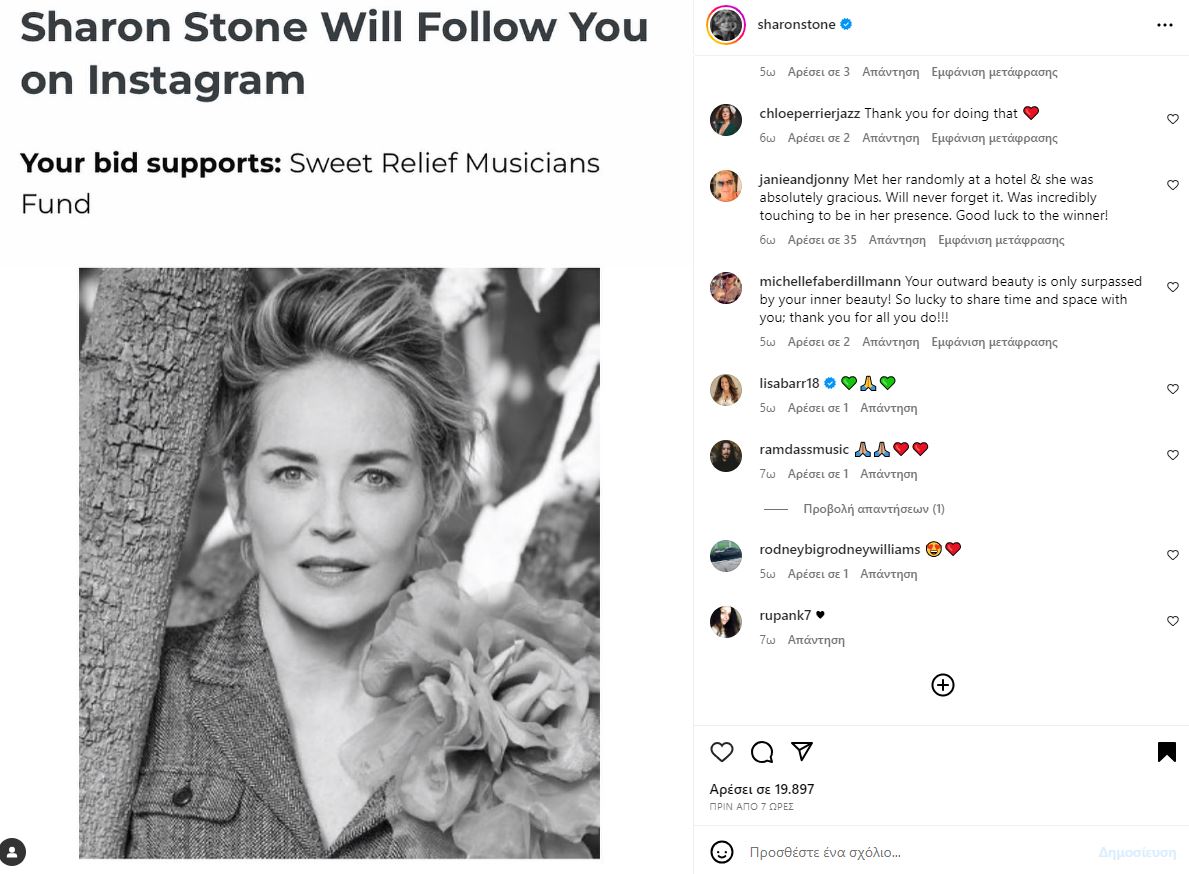Image resolution: width=1189 pixels, height=874 pixels.
Task: Click tagged people icon on photo
Action: [13, 851]
